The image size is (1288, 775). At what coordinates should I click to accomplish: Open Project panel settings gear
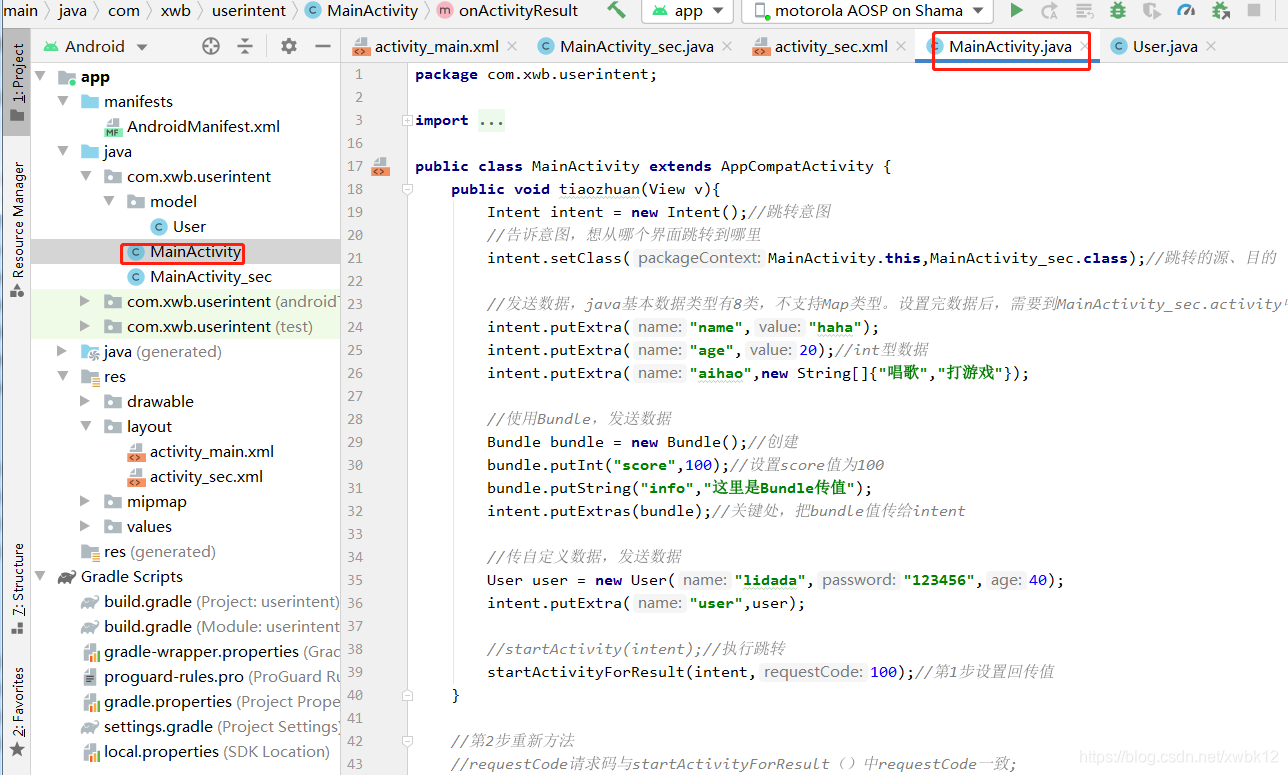pyautogui.click(x=289, y=46)
